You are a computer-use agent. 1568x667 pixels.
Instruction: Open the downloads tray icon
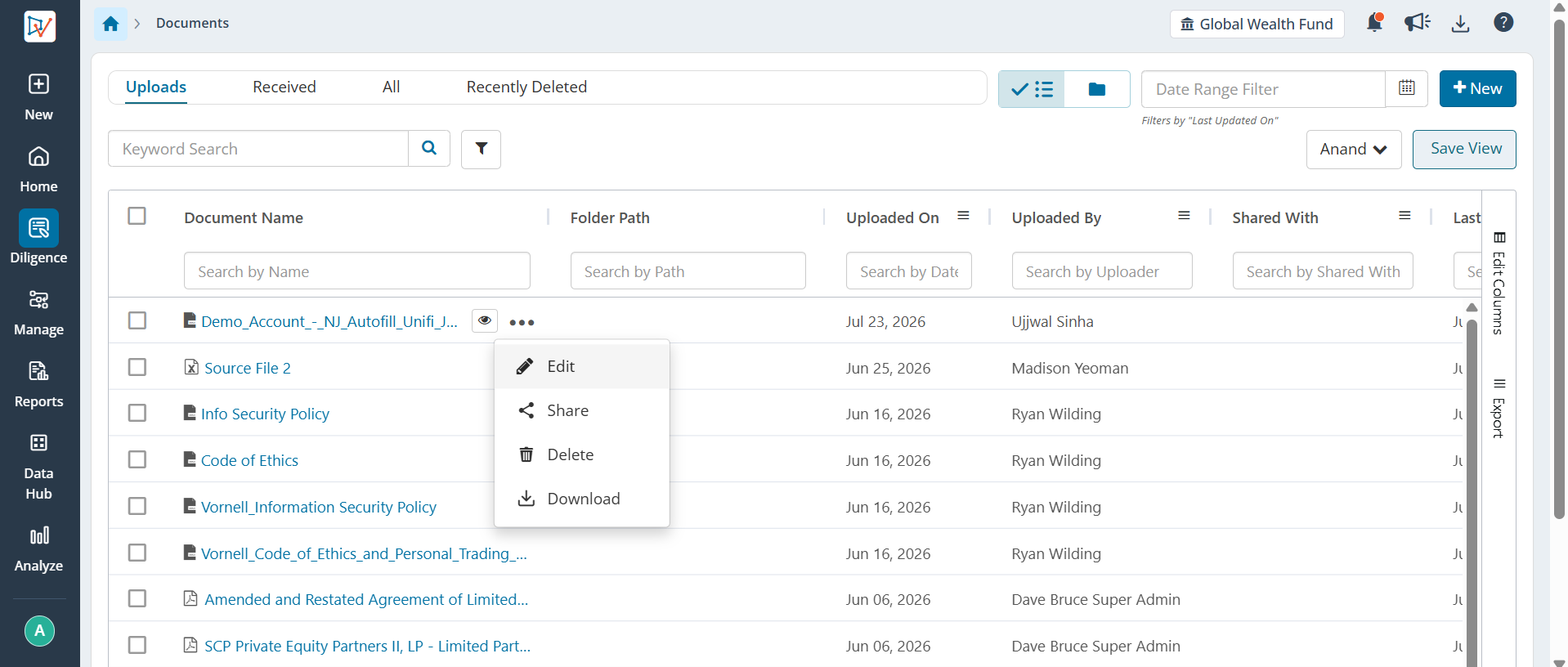[x=1461, y=23]
